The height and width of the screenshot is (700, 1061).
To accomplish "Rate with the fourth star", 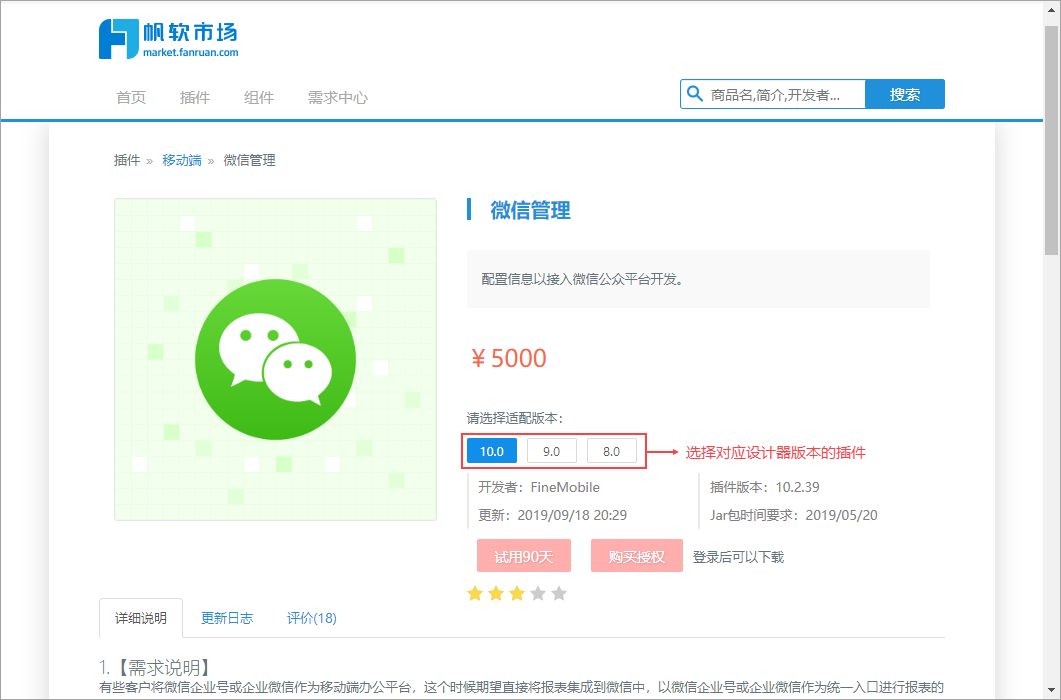I will tap(538, 594).
